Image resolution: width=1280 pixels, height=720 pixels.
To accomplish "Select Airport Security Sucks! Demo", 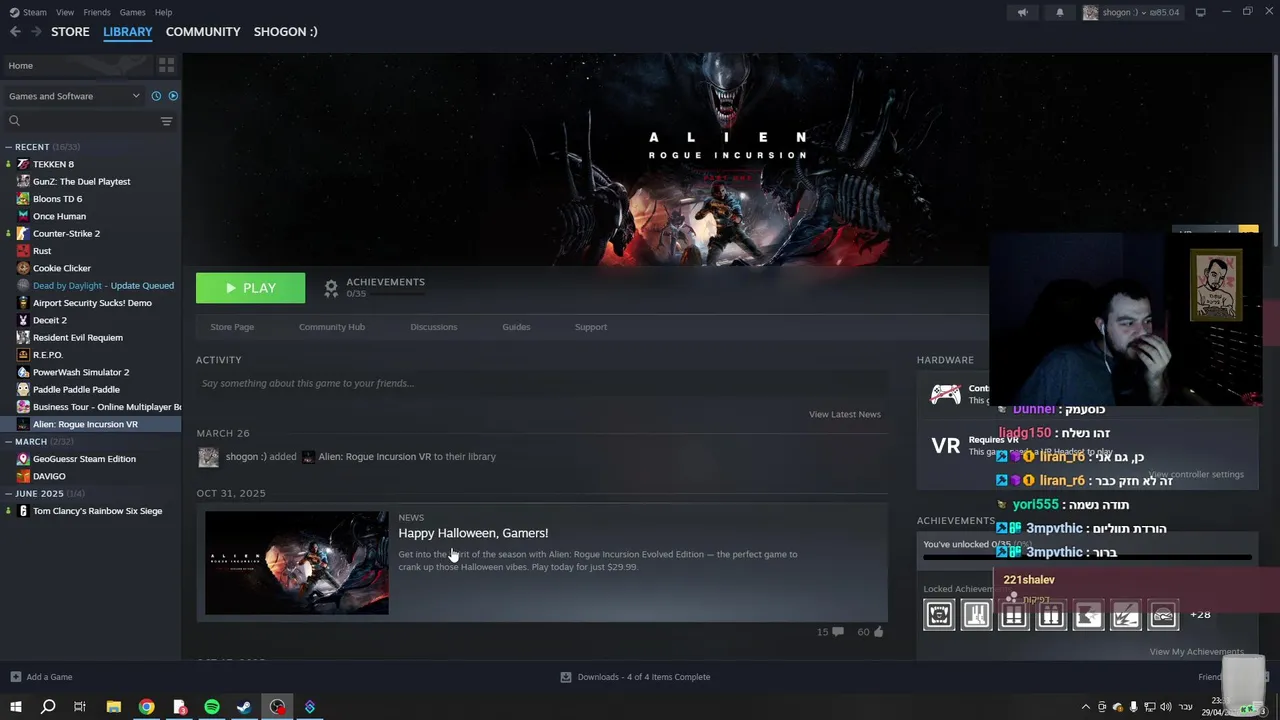I will tap(92, 303).
